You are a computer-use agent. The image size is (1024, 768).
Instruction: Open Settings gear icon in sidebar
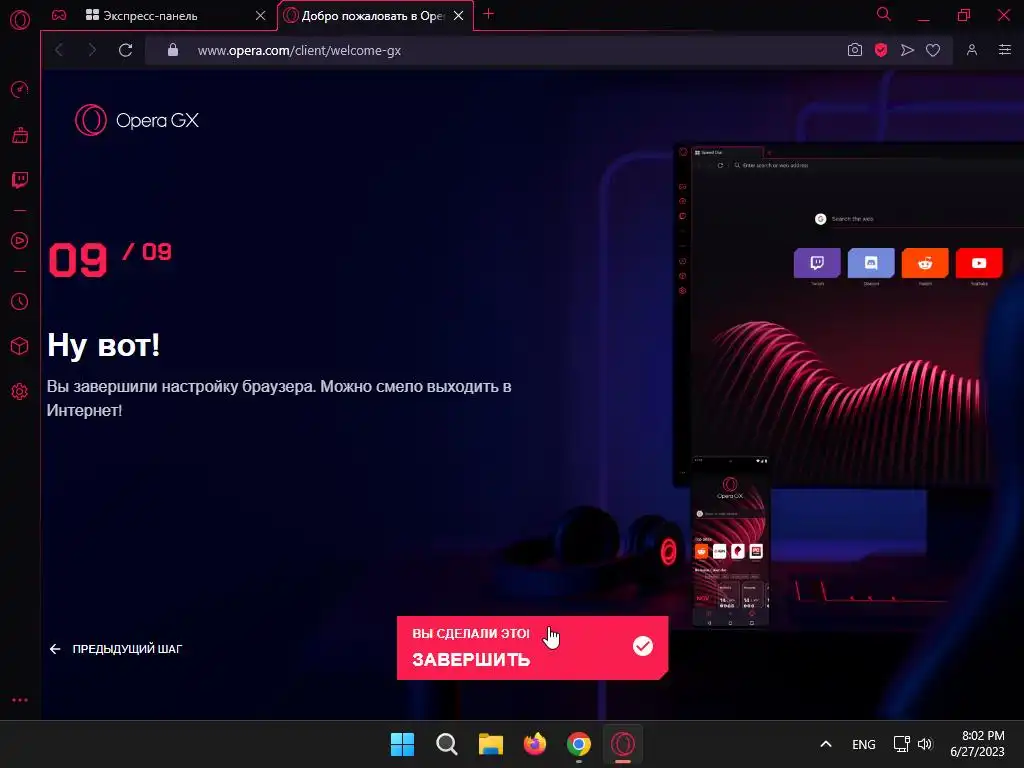point(20,391)
